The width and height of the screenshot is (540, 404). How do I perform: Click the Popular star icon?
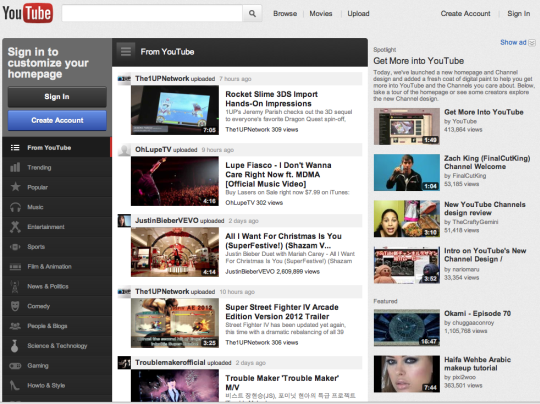click(15, 187)
